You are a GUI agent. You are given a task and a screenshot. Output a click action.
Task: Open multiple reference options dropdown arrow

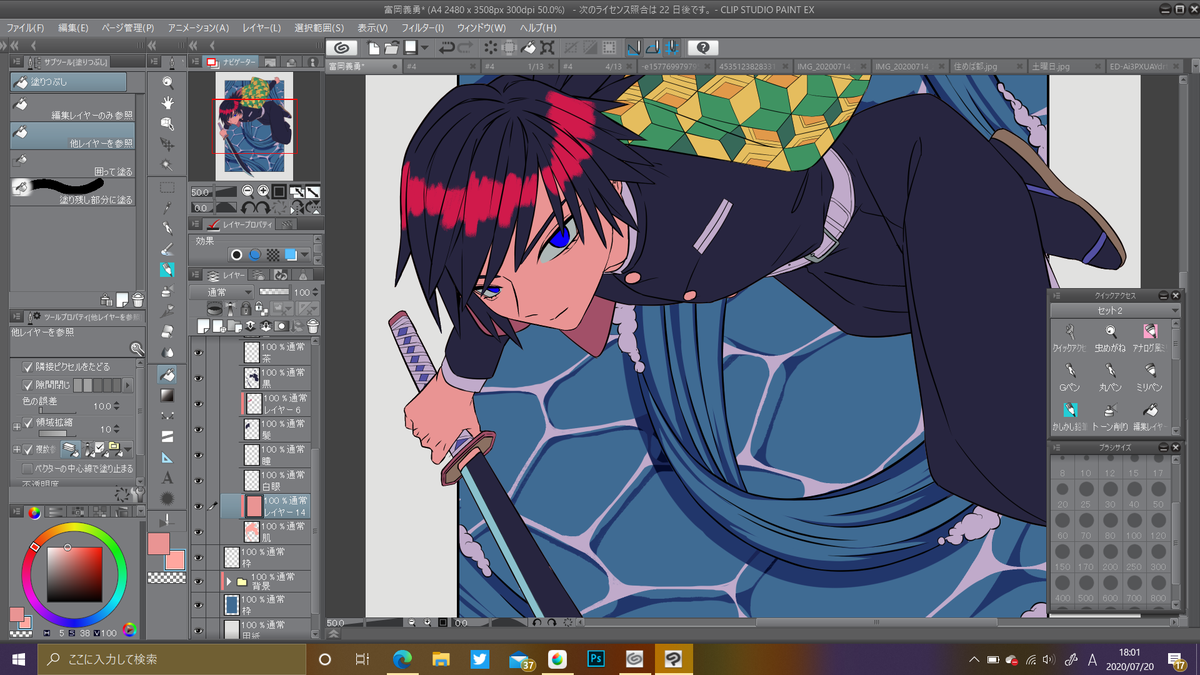[127, 450]
